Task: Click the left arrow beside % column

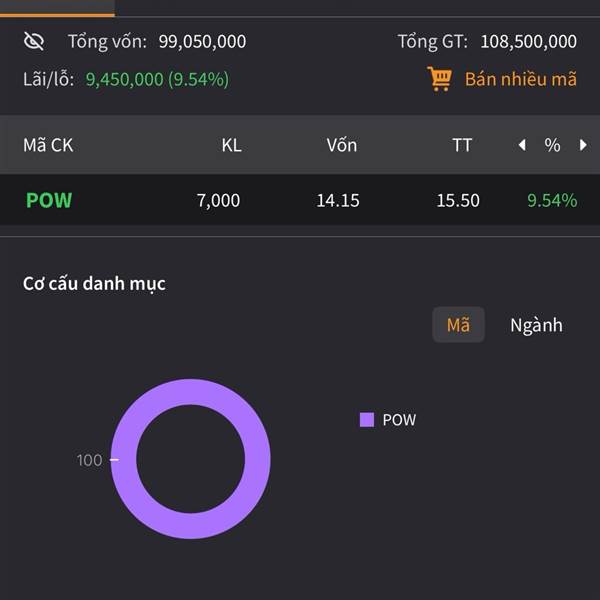Action: 521,145
